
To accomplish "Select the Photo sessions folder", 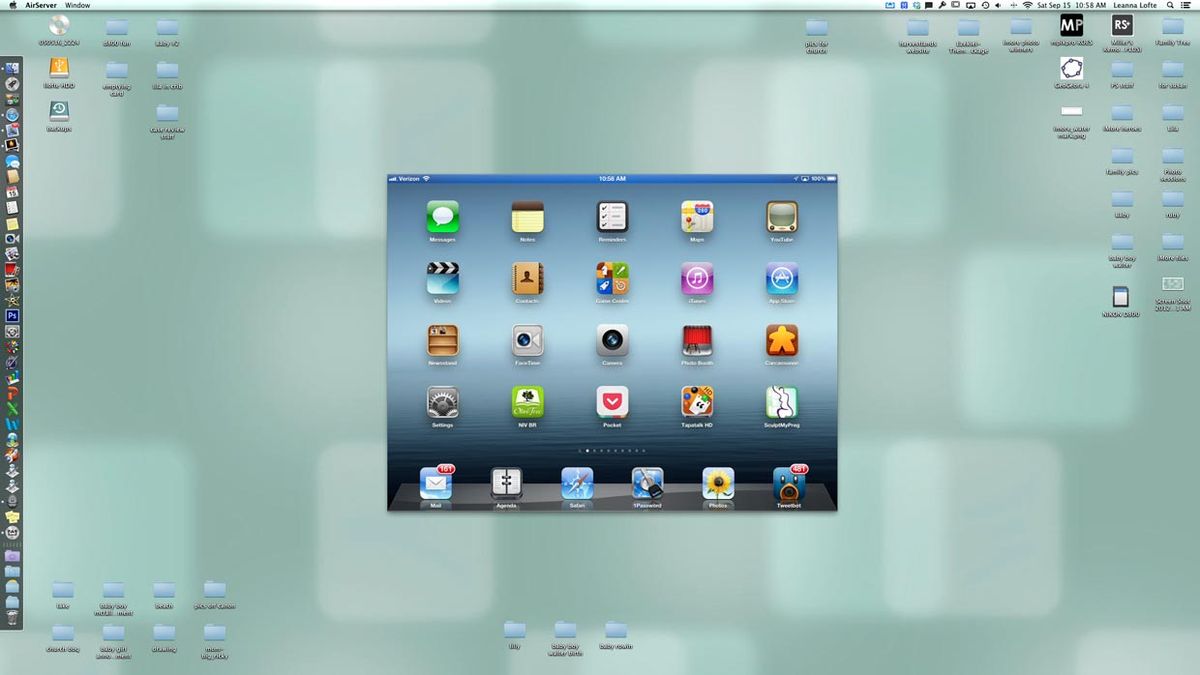I will click(x=1172, y=156).
